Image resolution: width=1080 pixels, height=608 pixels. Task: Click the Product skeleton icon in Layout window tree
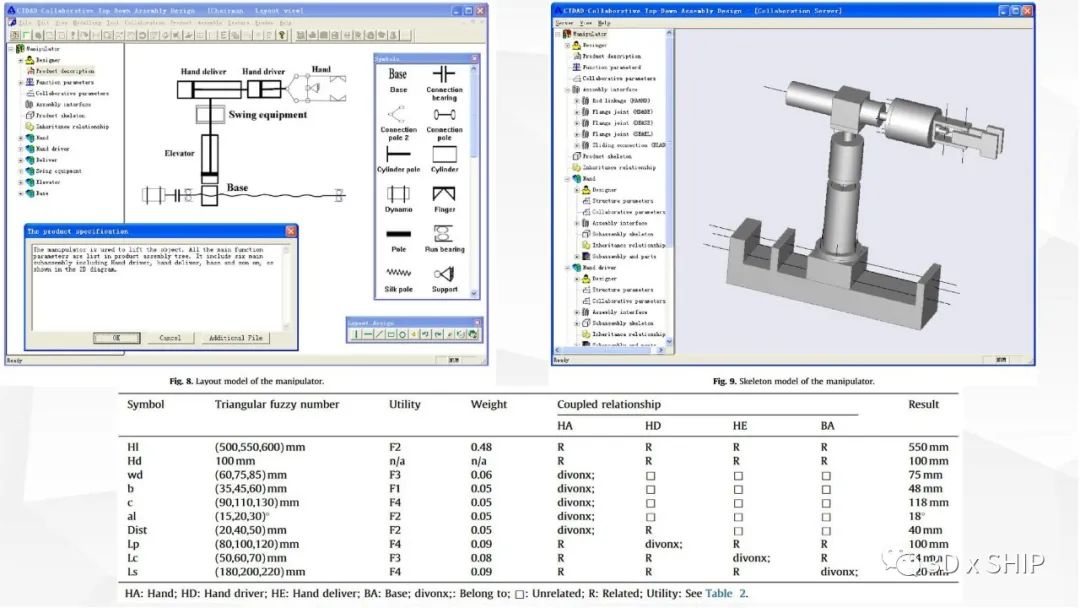click(x=30, y=116)
